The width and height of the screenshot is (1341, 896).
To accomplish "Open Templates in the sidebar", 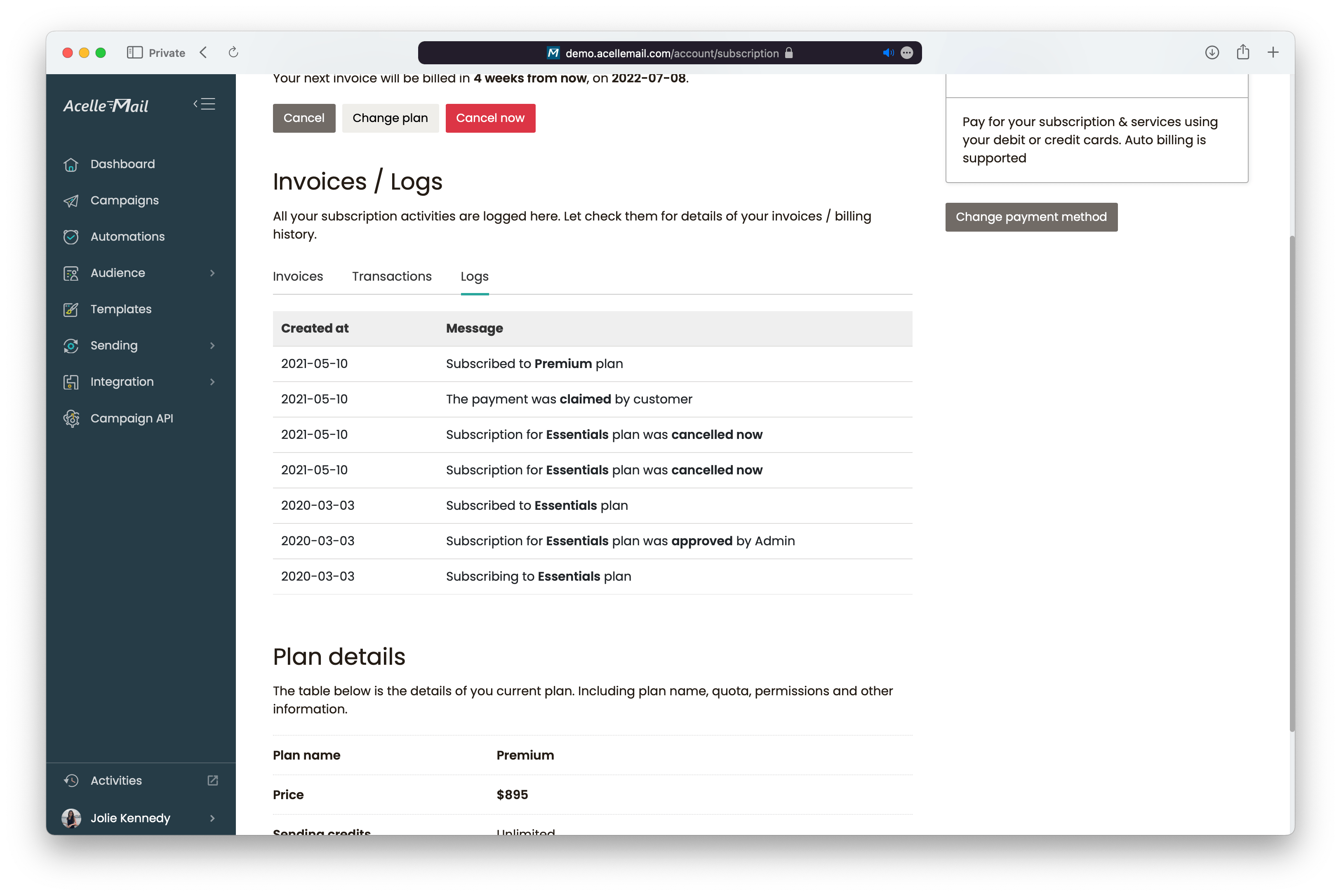I will point(120,309).
